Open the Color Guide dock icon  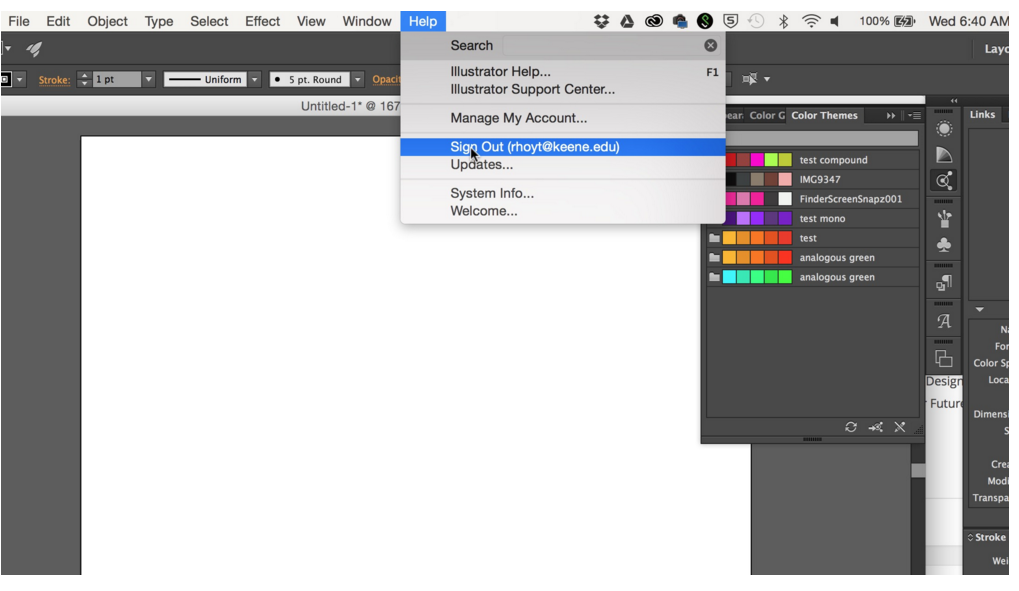(944, 155)
